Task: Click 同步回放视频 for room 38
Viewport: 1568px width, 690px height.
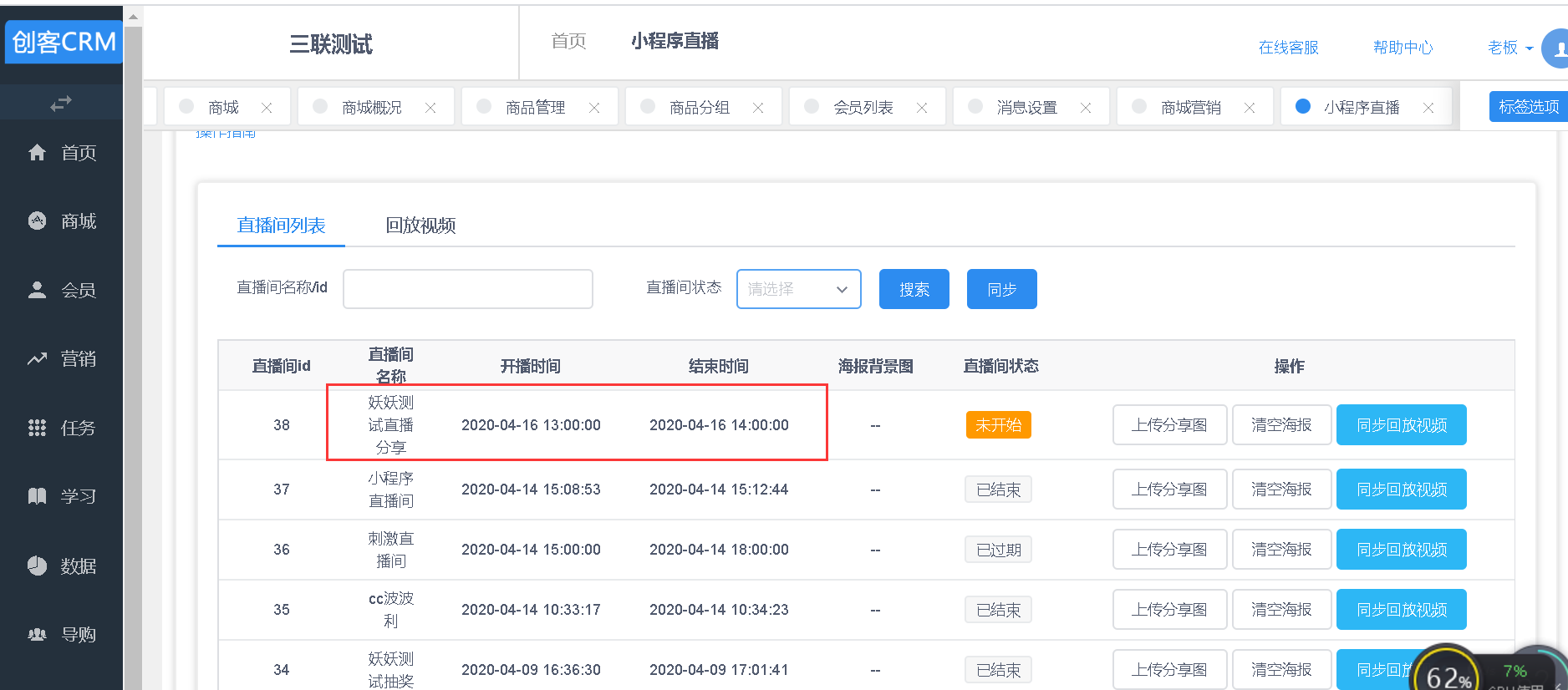Action: click(x=1402, y=425)
